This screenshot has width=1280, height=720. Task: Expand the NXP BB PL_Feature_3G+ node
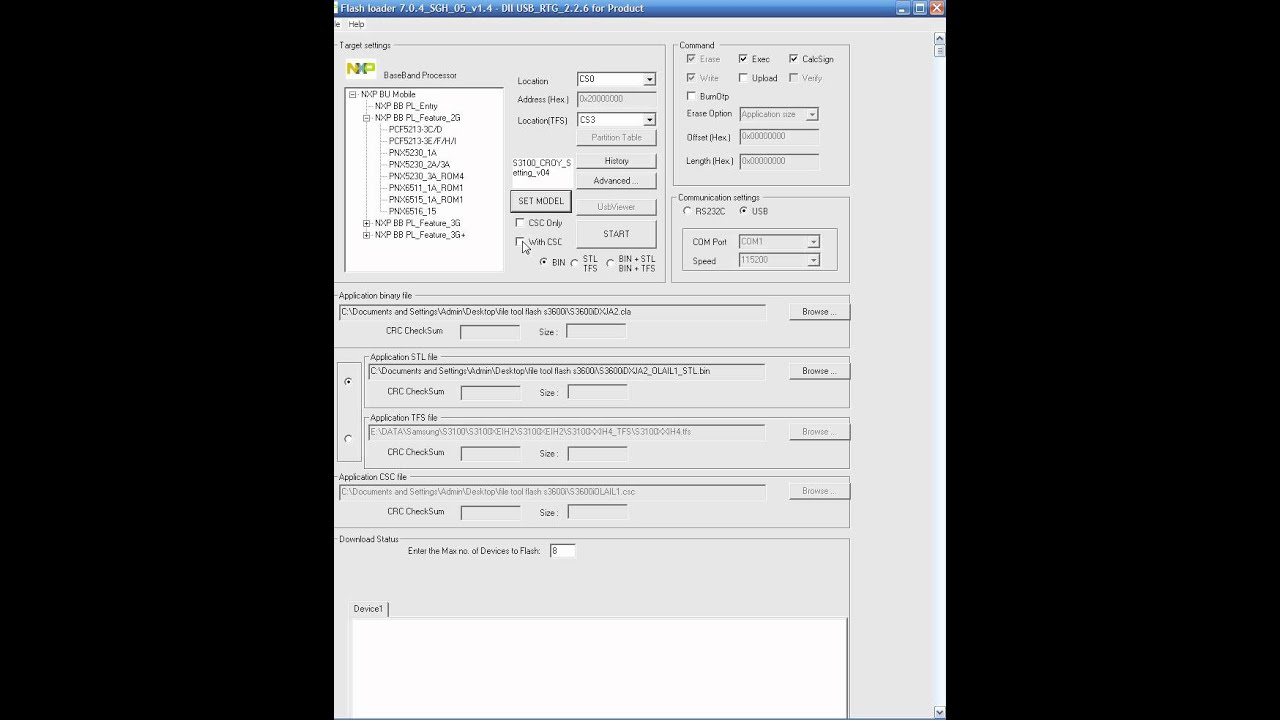click(x=367, y=235)
